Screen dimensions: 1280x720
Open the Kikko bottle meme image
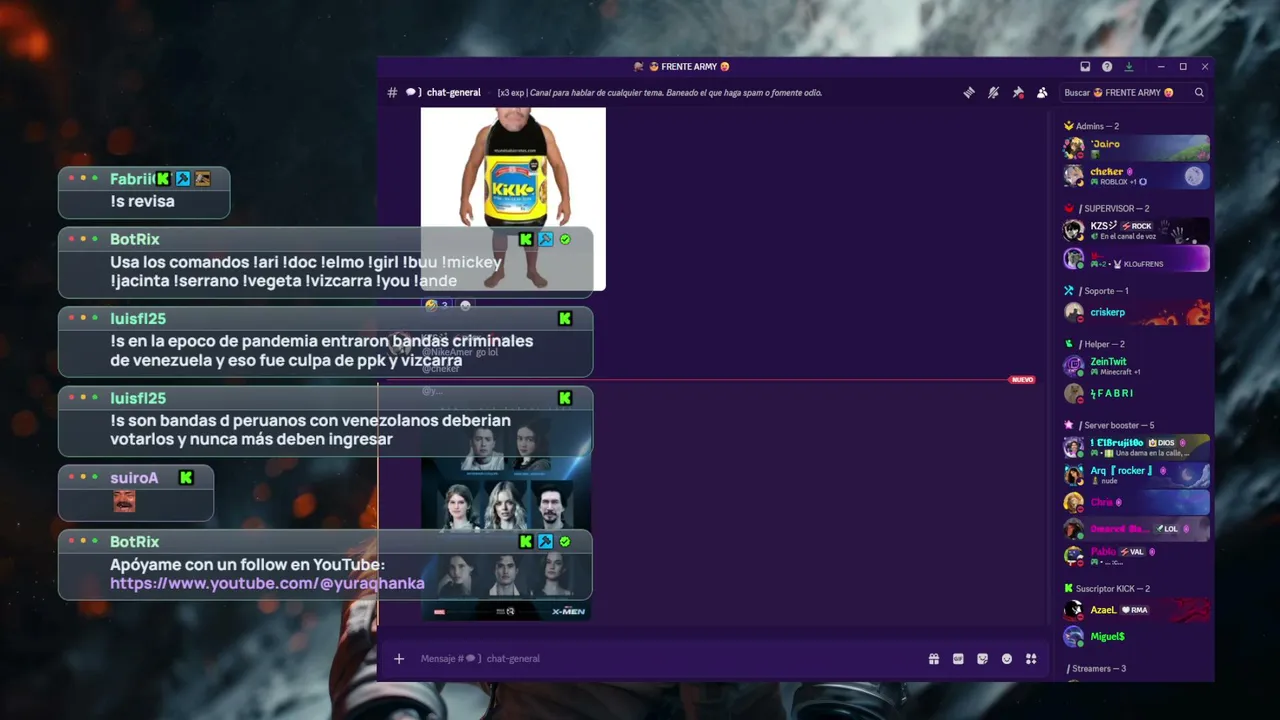coord(513,198)
